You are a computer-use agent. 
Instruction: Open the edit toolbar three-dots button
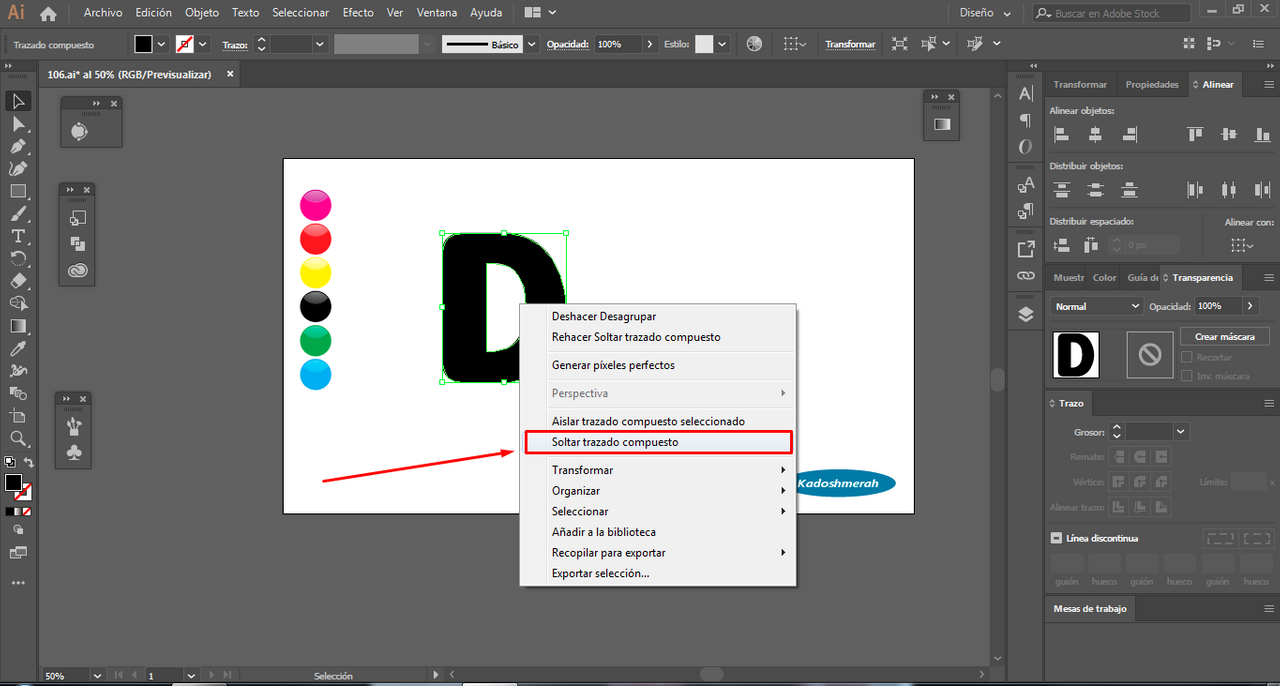pos(18,583)
